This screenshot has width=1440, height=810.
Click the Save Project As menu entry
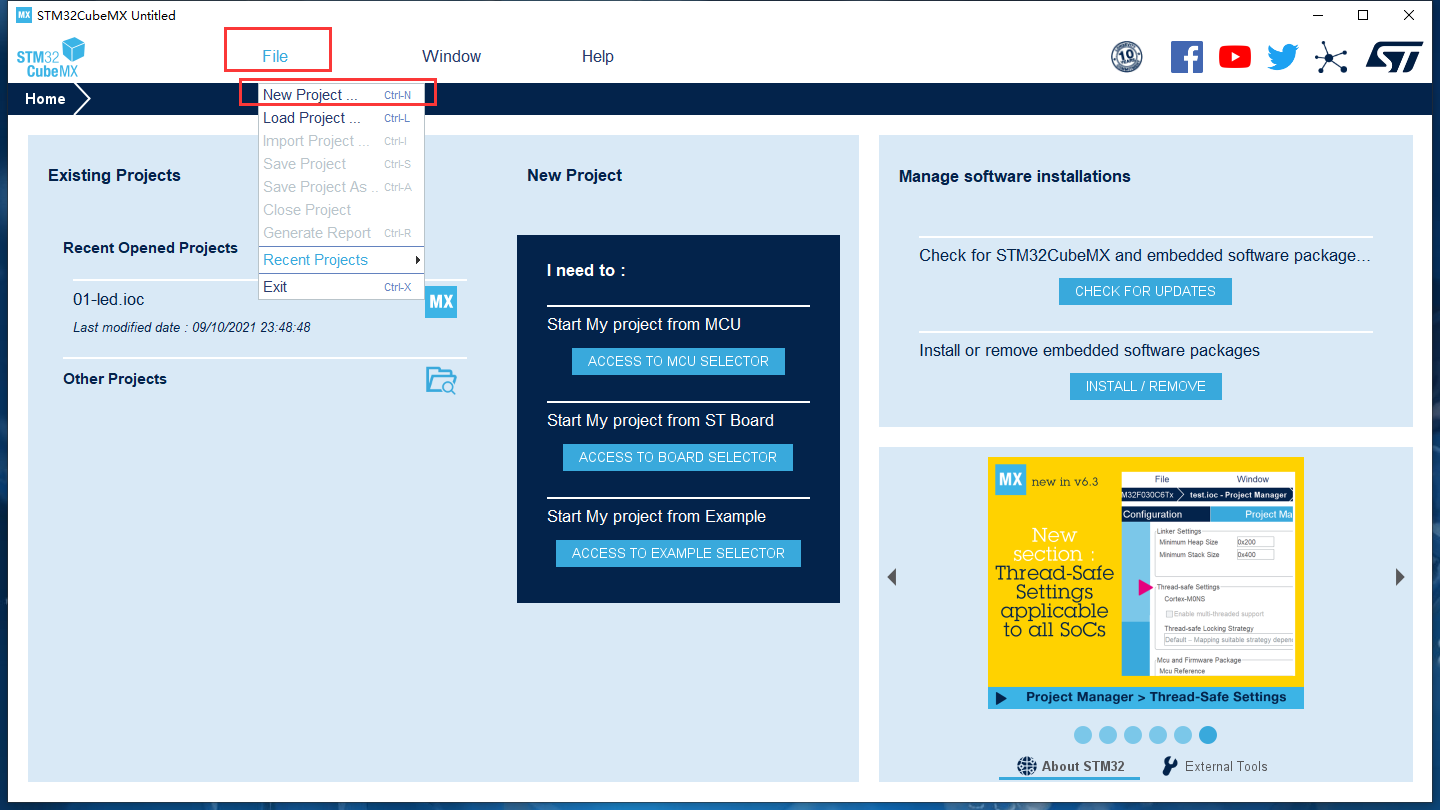pos(341,187)
